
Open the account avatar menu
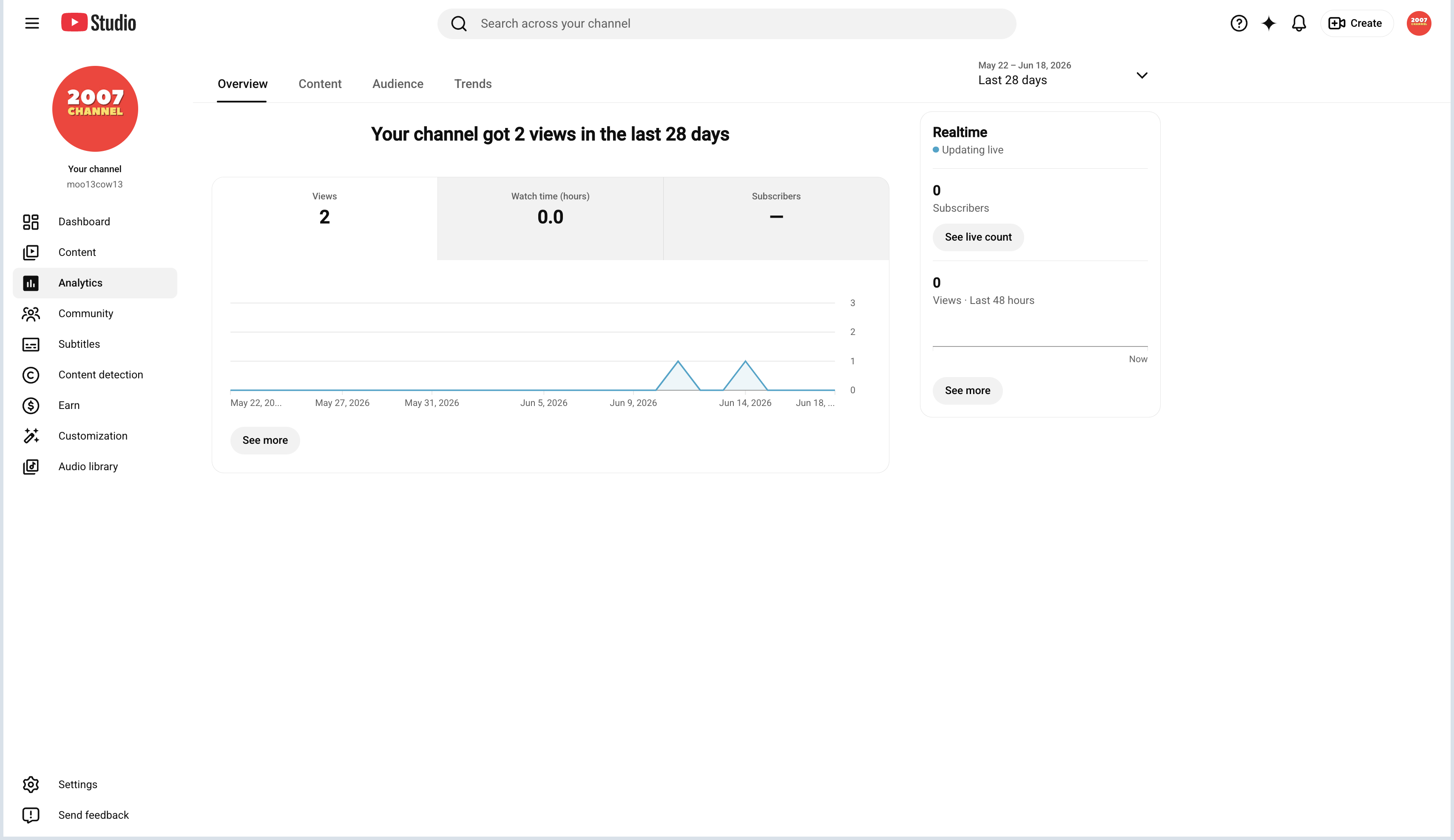(1419, 23)
